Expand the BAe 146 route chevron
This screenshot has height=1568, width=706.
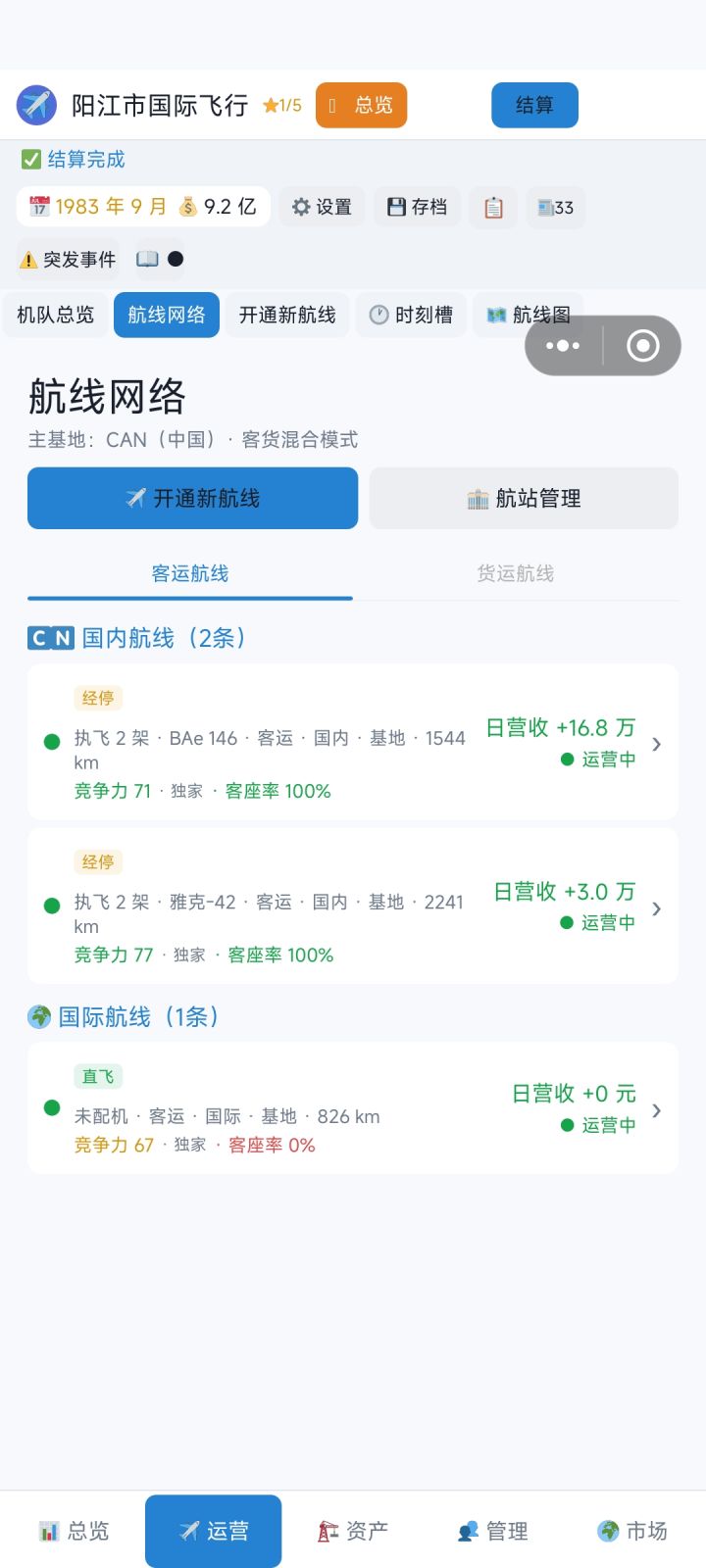657,744
